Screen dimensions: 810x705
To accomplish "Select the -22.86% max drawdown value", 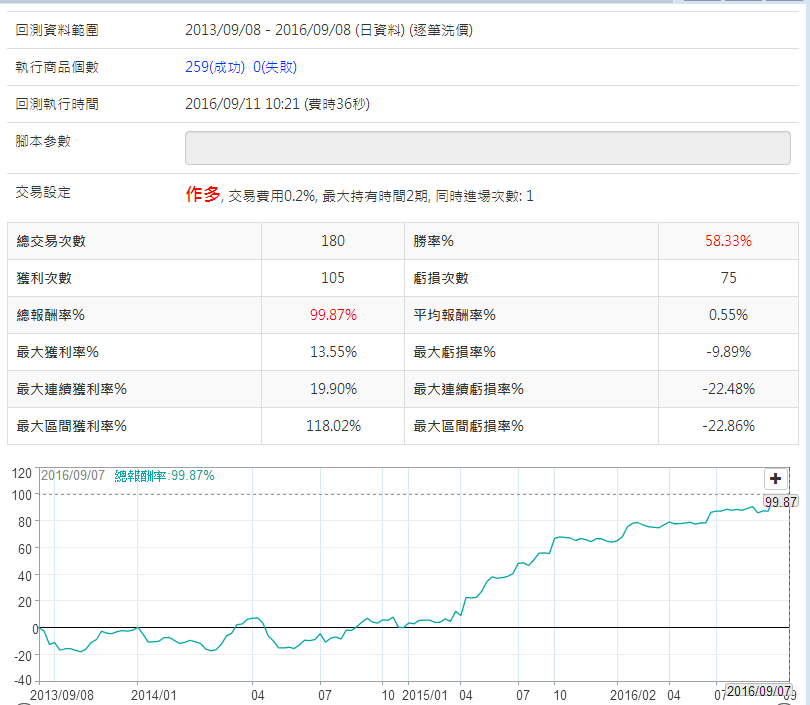I will 728,426.
